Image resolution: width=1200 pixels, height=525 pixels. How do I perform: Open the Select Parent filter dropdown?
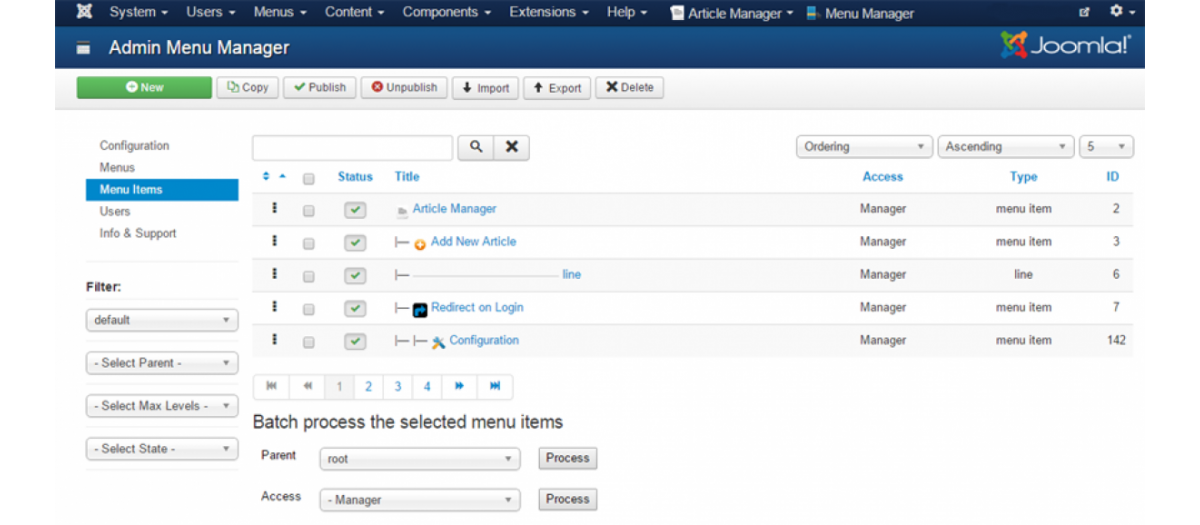point(162,363)
